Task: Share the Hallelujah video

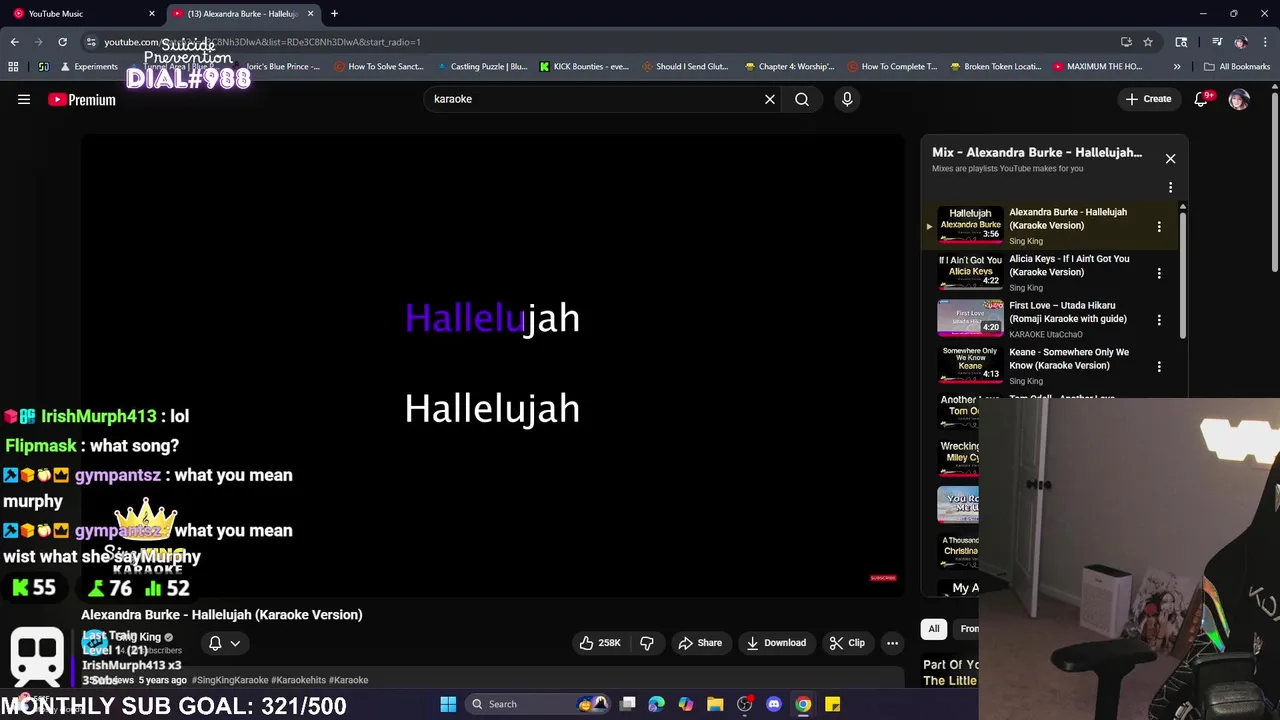Action: pos(700,643)
